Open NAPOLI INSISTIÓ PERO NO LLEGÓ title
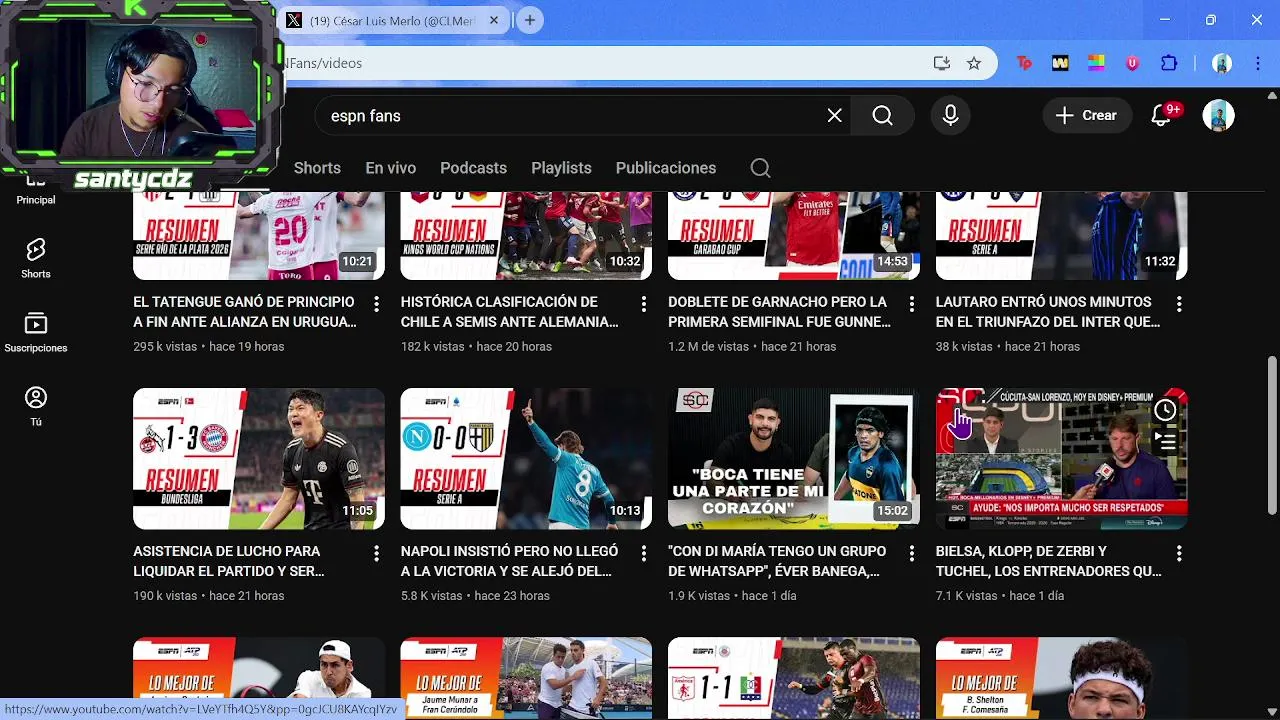 pos(510,561)
